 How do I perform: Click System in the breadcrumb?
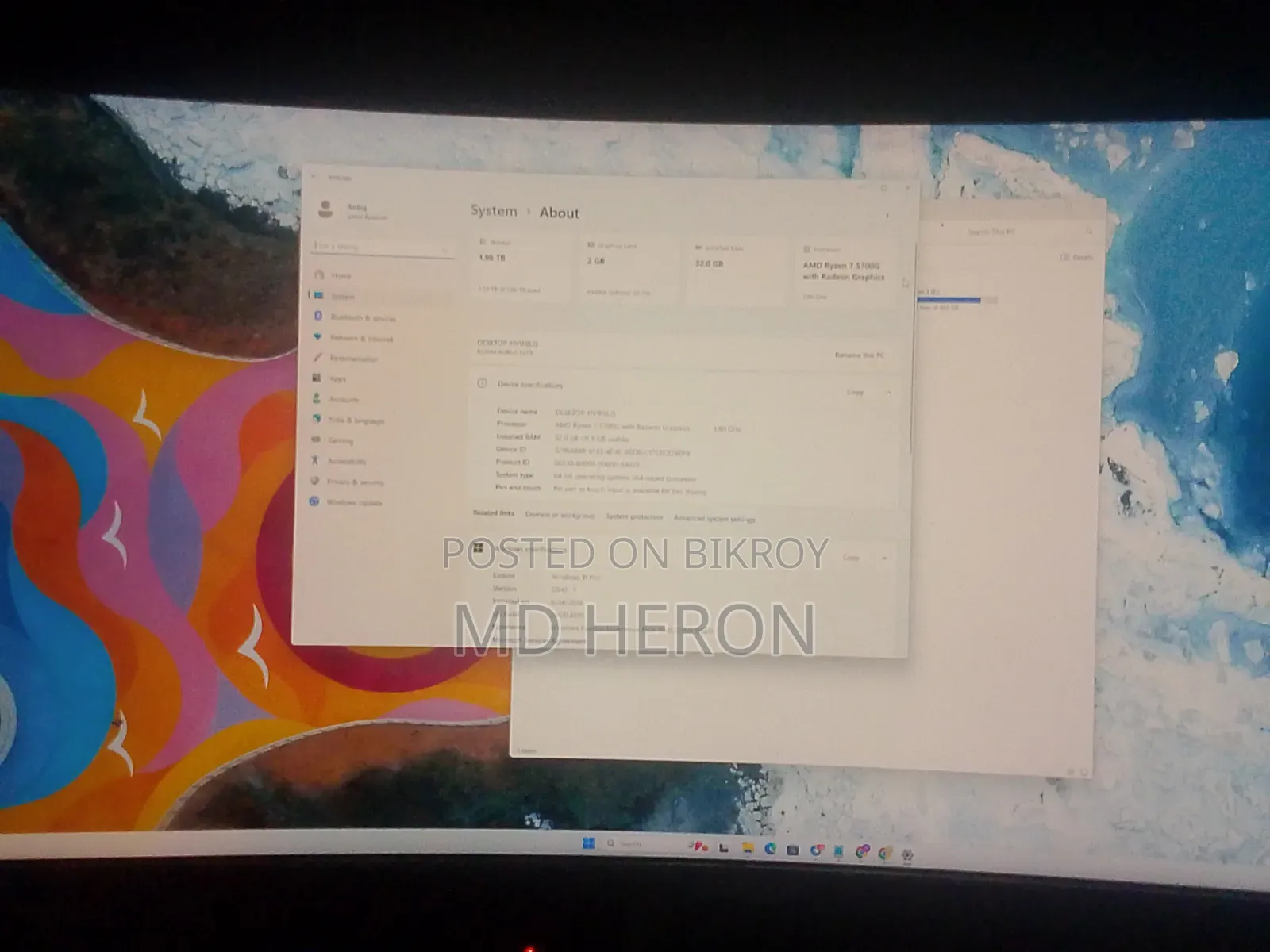494,210
